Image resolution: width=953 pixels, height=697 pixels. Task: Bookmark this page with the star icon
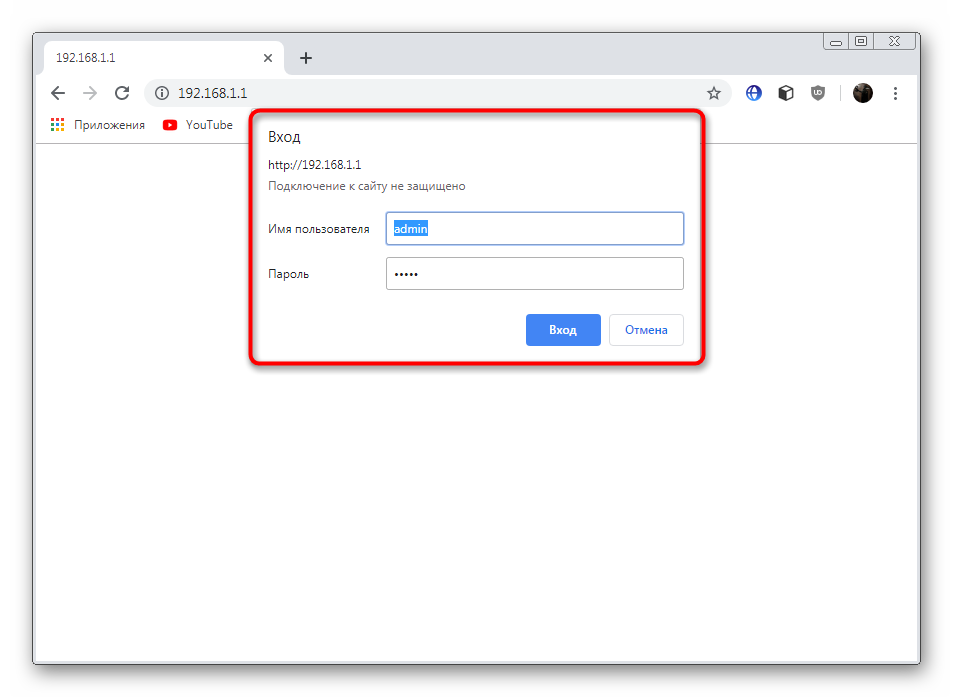pos(714,93)
